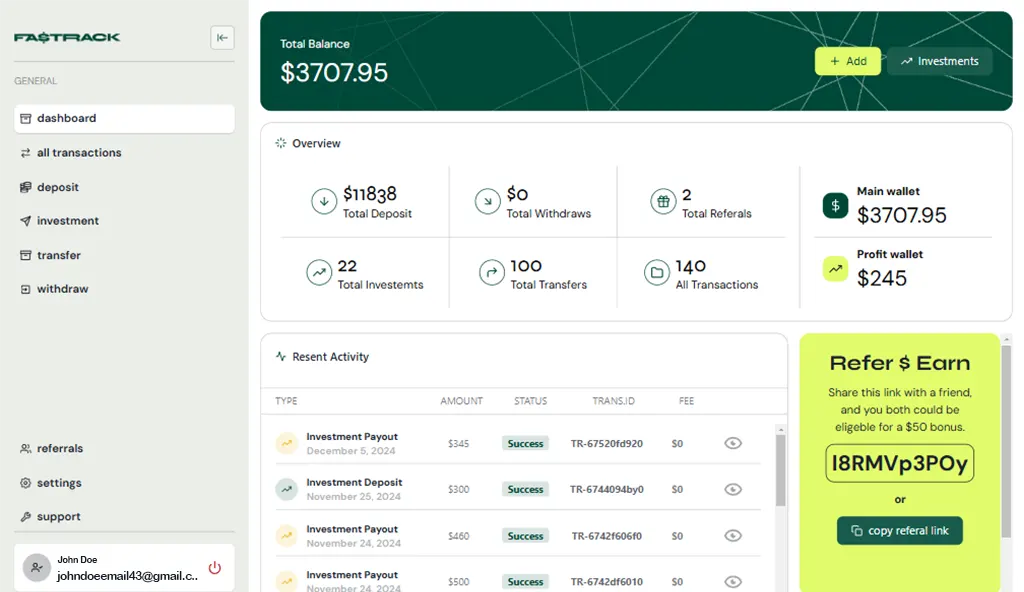1024x592 pixels.
Task: Click the $460 Investment Payout row icon
Action: coord(287,536)
